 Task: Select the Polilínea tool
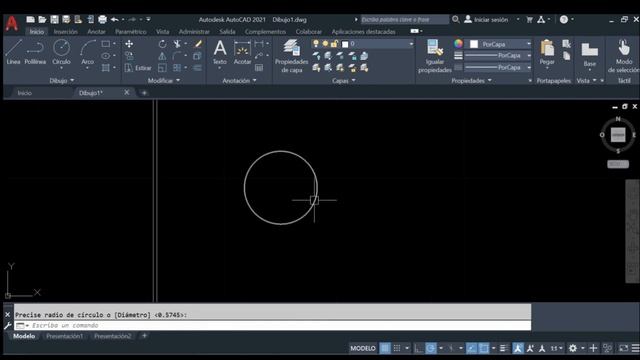(35, 52)
